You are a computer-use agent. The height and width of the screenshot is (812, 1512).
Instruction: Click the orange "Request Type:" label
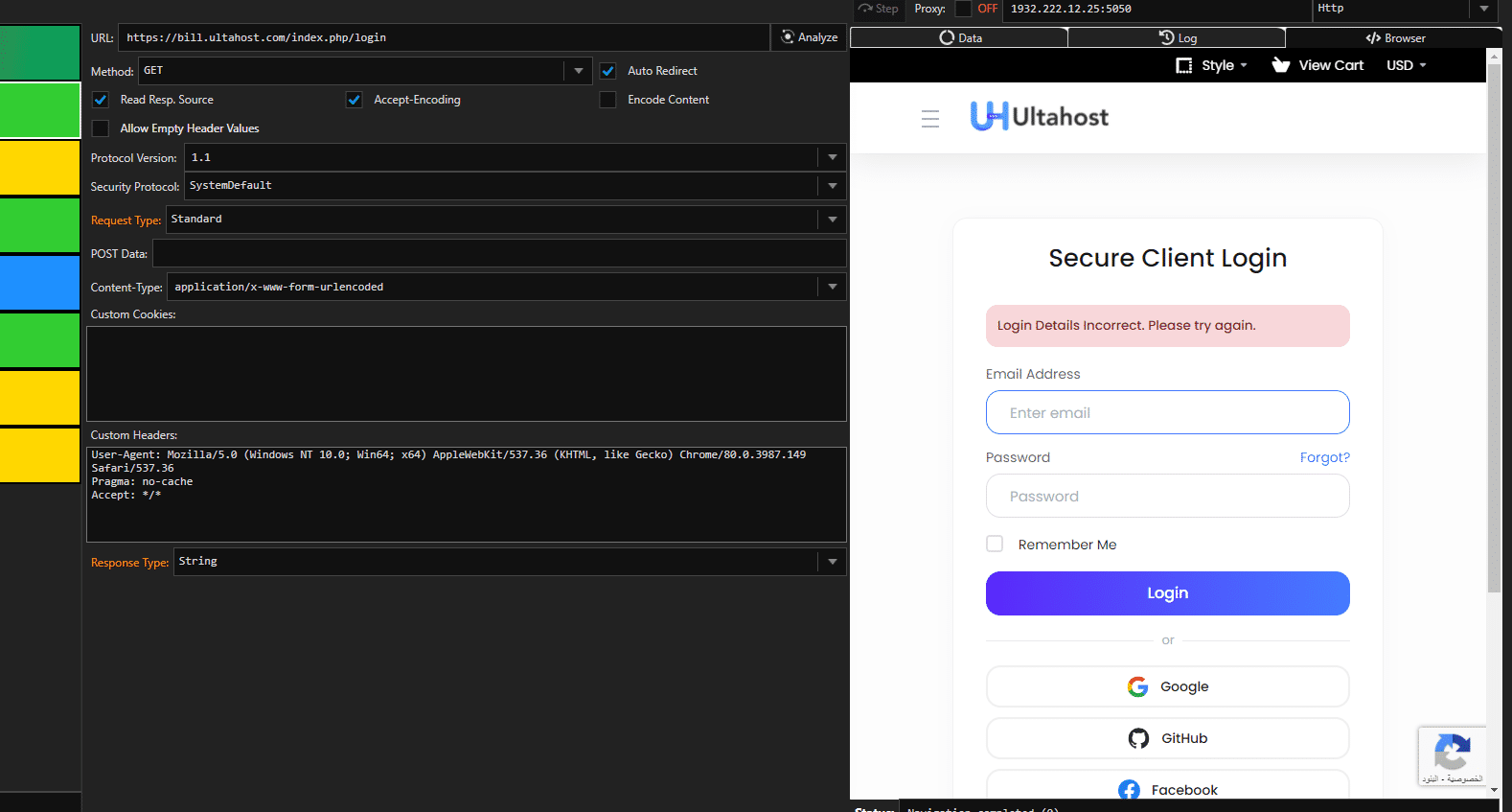(126, 220)
